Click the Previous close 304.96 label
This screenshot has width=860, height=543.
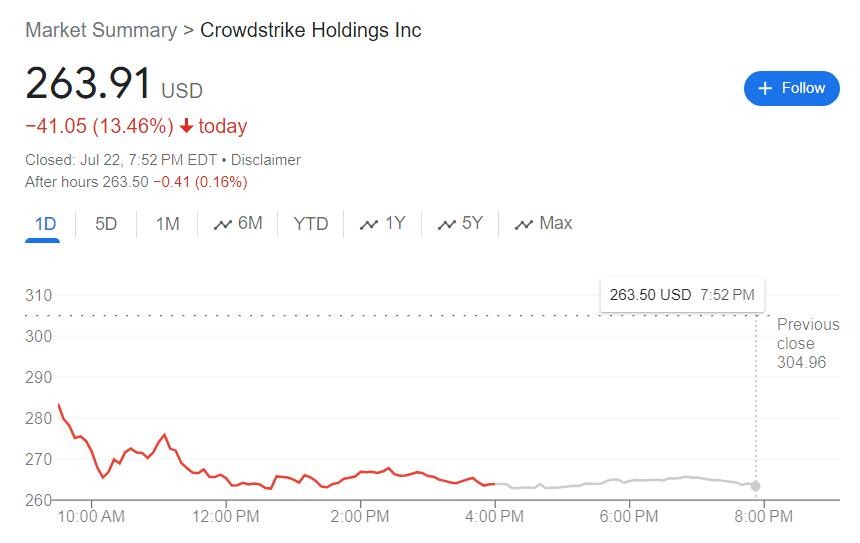(806, 343)
